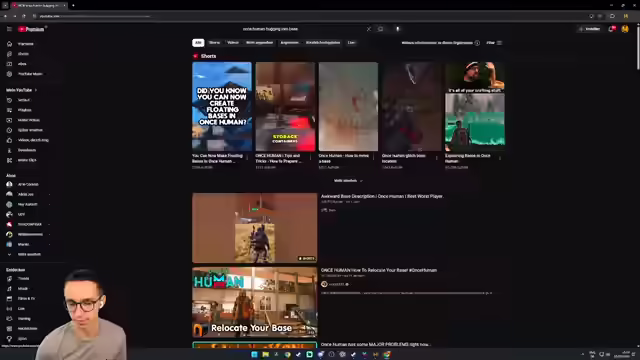Viewport: 640px width, 360px height.
Task: Select the Angesehen filter chip
Action: click(289, 42)
